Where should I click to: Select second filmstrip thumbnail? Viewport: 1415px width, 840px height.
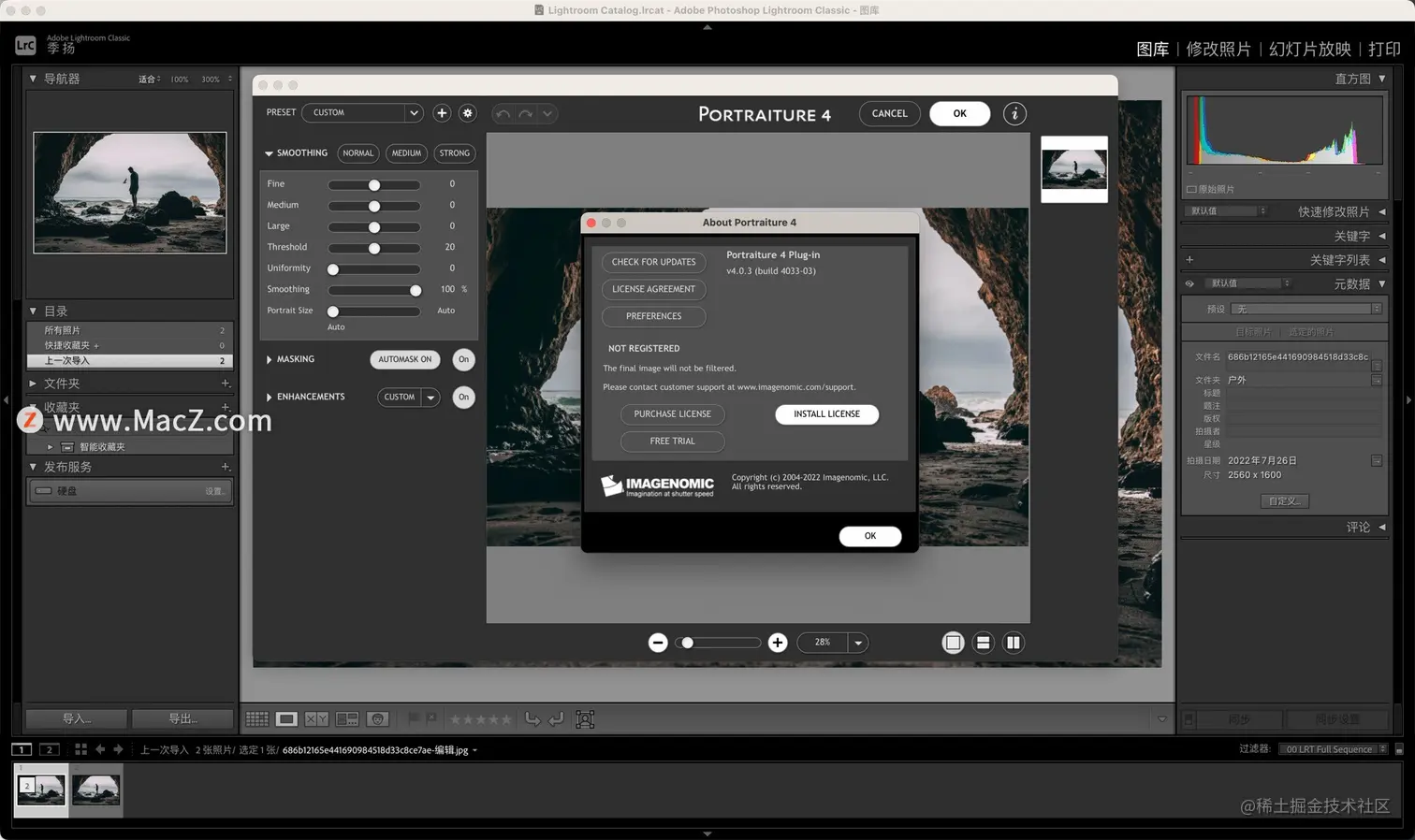tap(95, 790)
